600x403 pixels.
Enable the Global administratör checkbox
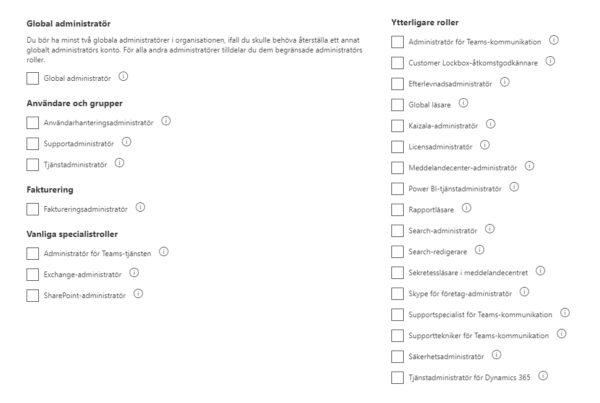click(34, 78)
